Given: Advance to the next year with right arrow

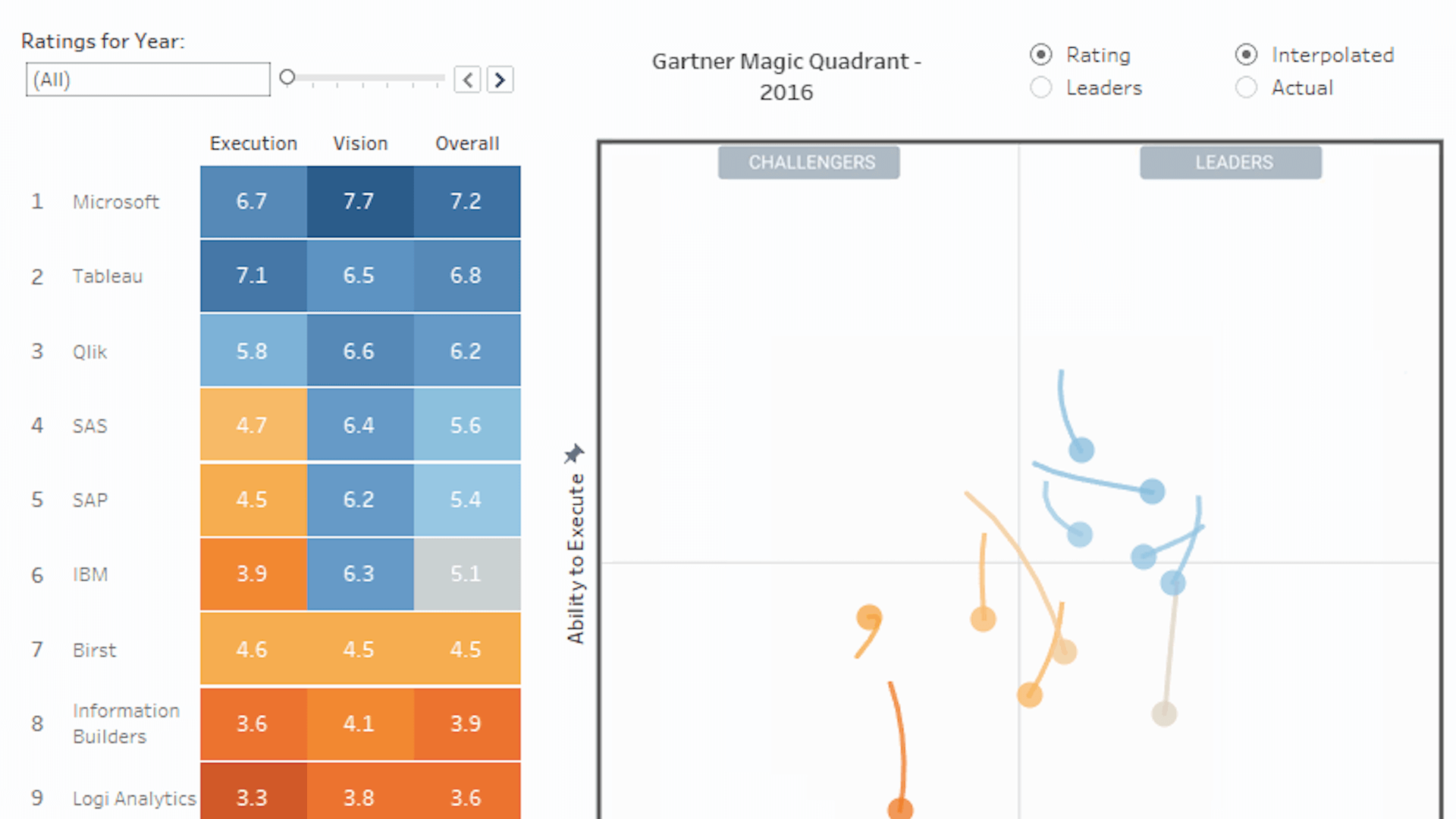Looking at the screenshot, I should 500,80.
